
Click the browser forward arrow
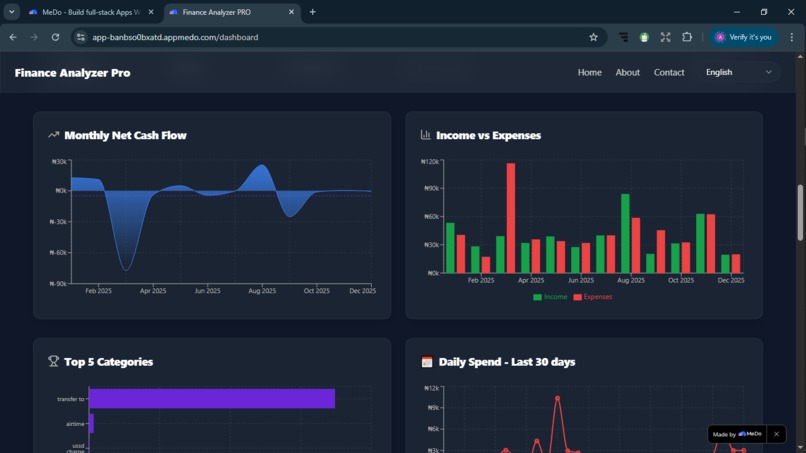click(34, 37)
